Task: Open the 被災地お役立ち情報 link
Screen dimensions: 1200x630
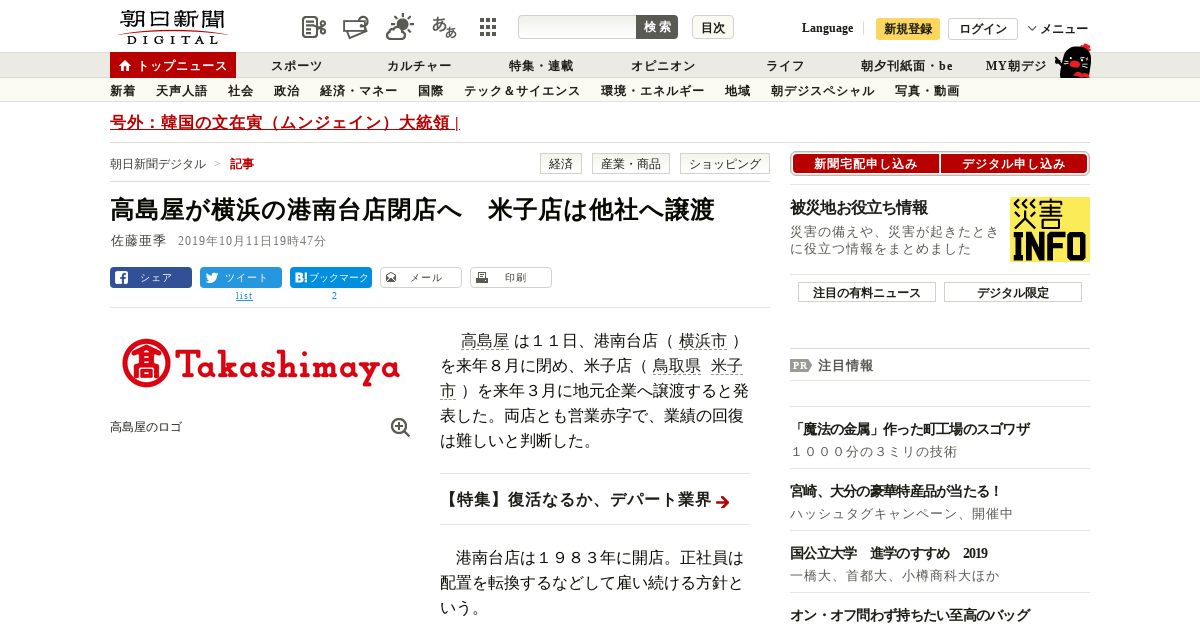Action: pyautogui.click(x=859, y=207)
